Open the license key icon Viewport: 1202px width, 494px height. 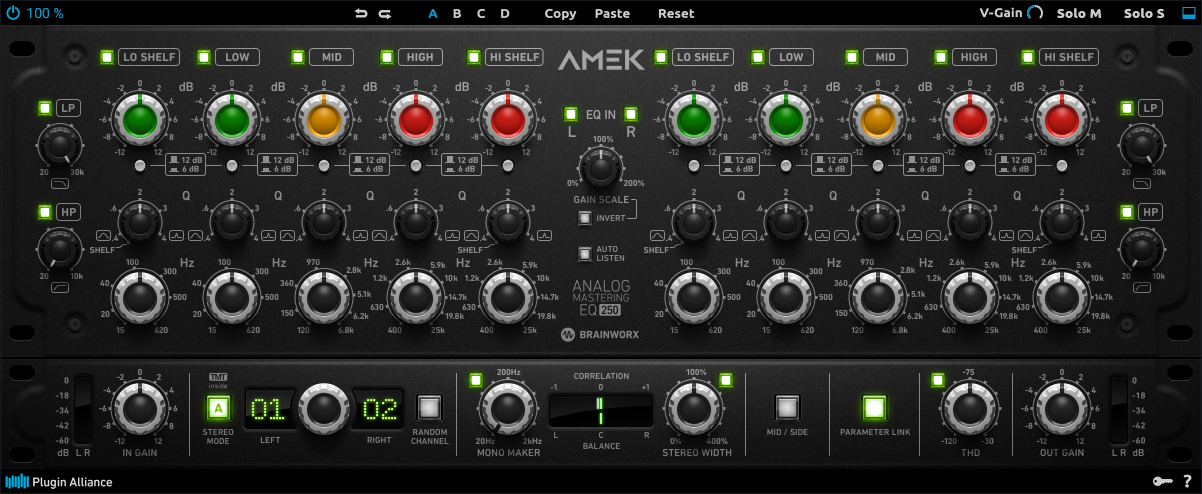point(1161,481)
